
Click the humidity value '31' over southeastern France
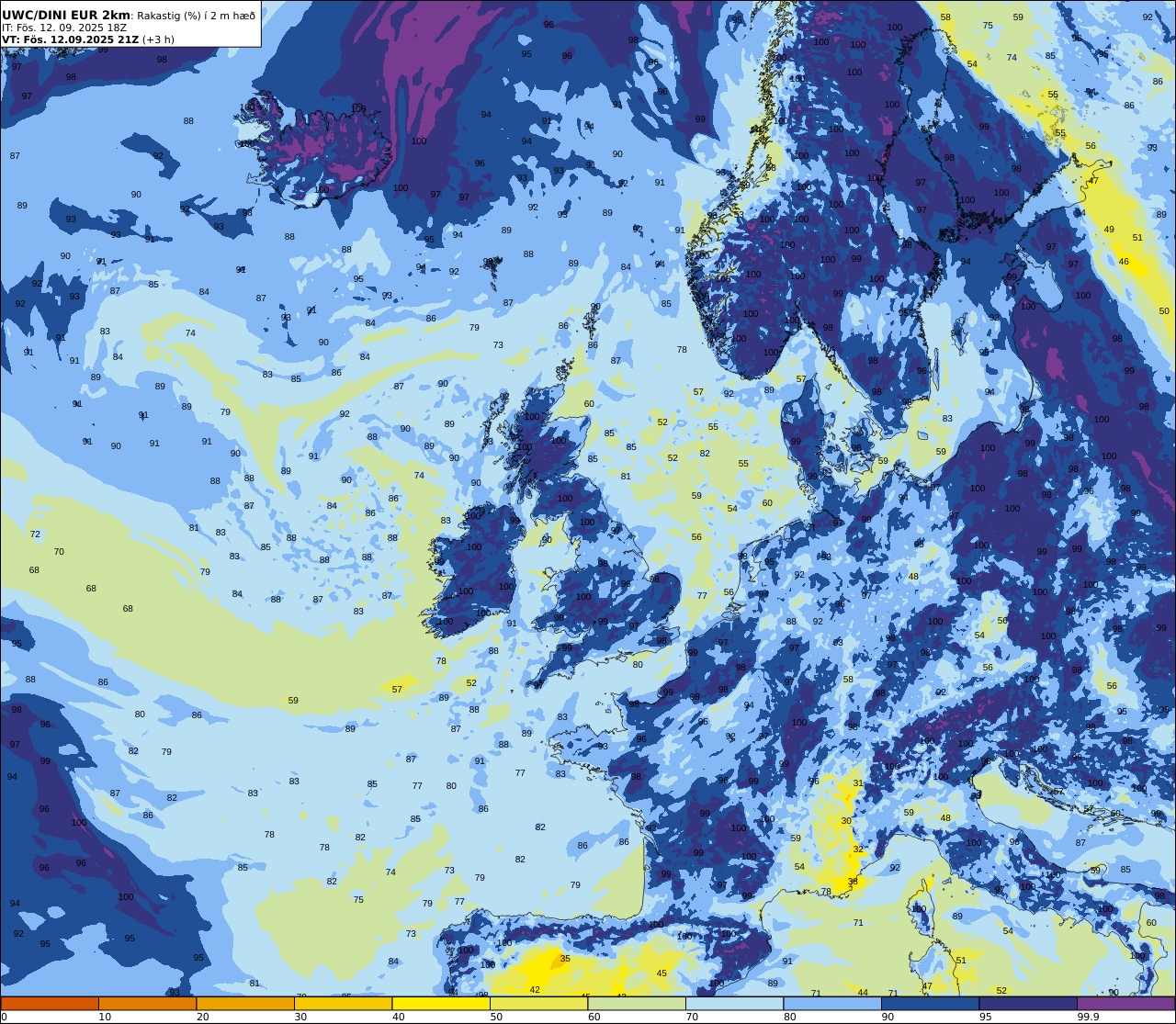pos(858,783)
